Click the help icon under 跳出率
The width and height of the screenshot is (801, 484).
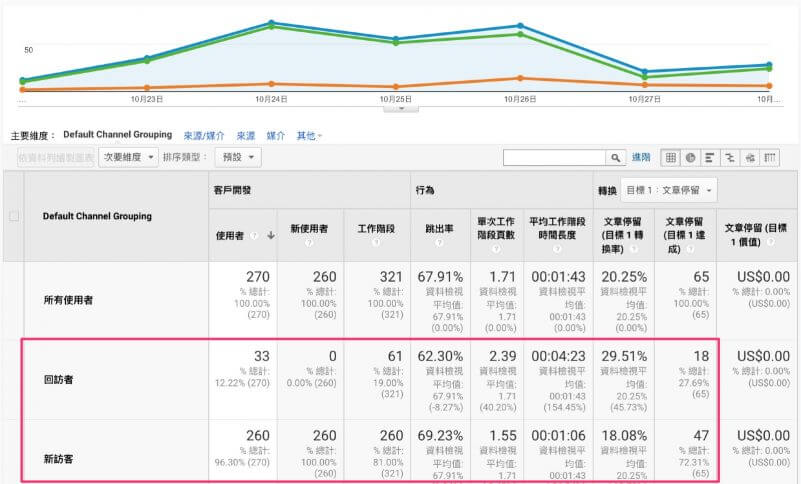coord(439,242)
